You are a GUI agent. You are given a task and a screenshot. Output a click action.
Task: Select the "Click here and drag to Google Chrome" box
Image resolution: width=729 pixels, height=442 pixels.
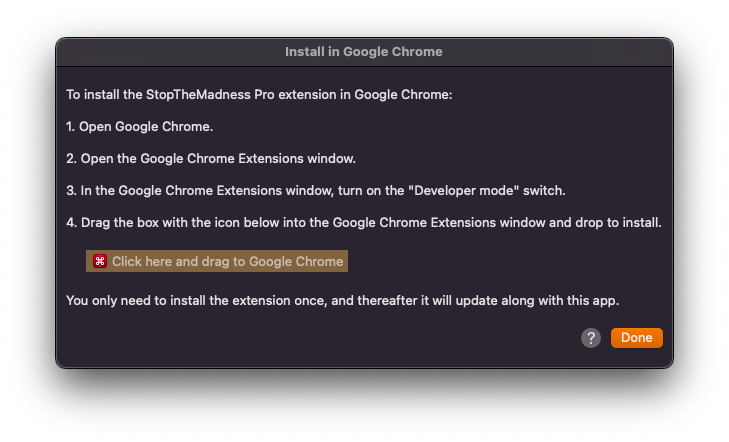[217, 261]
